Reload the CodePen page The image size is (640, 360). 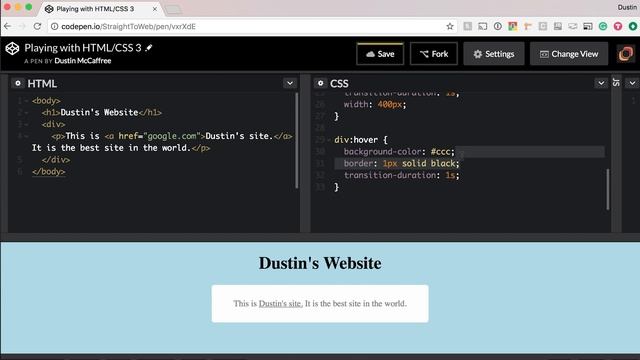point(37,27)
